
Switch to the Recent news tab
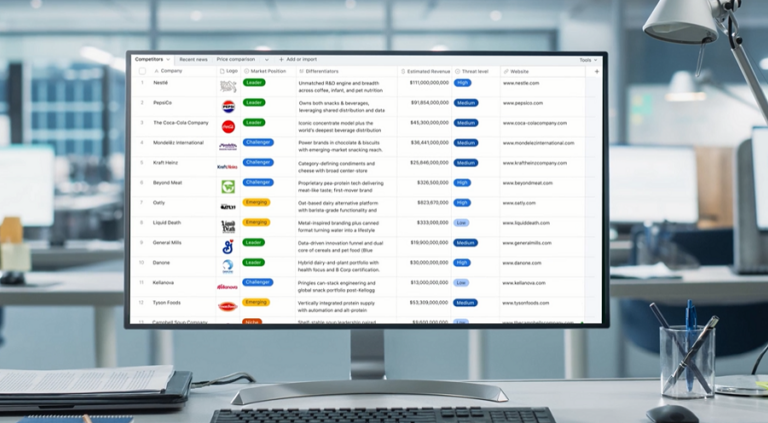193,59
